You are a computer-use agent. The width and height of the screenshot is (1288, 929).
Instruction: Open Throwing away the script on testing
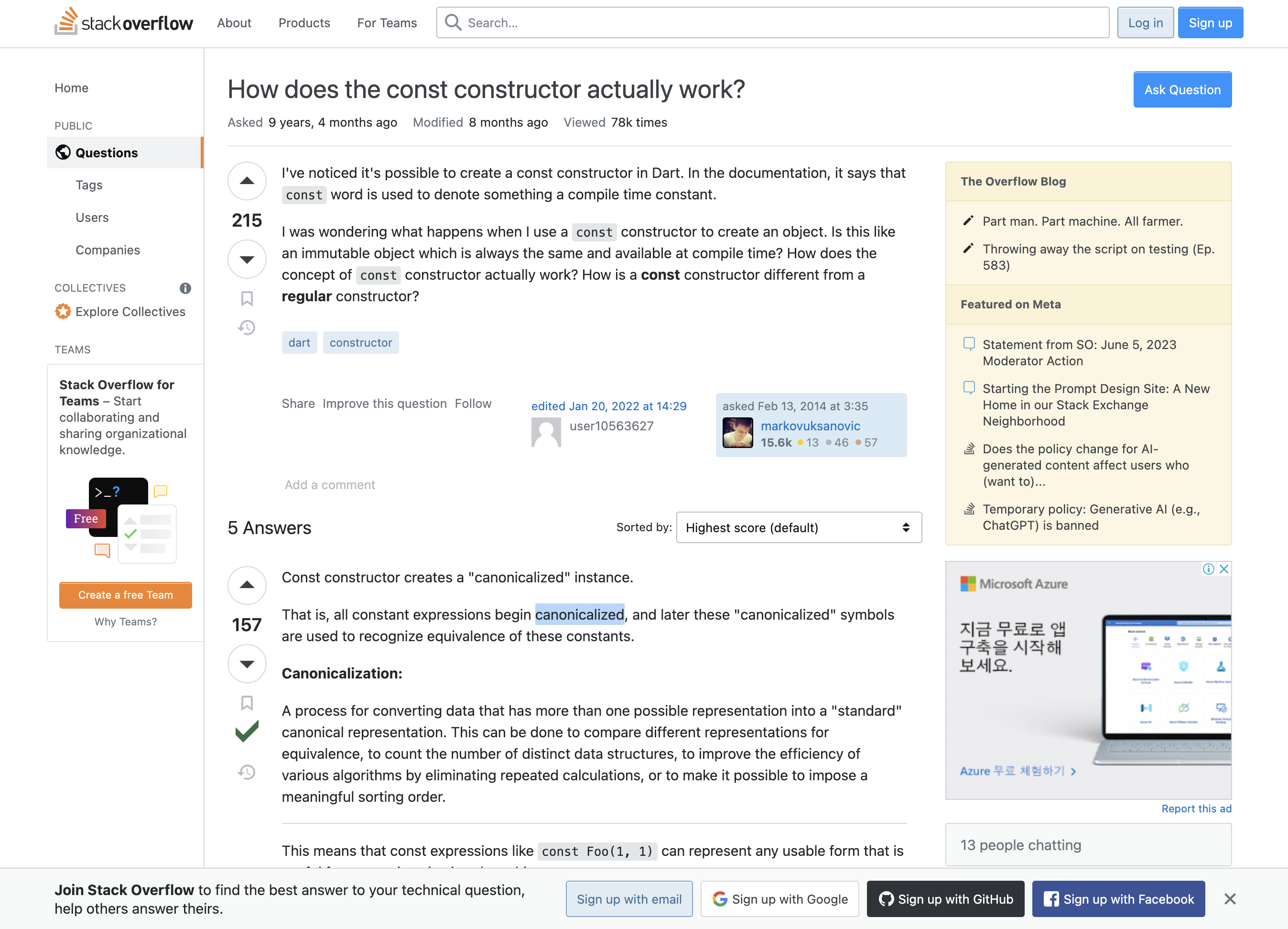click(x=1098, y=257)
